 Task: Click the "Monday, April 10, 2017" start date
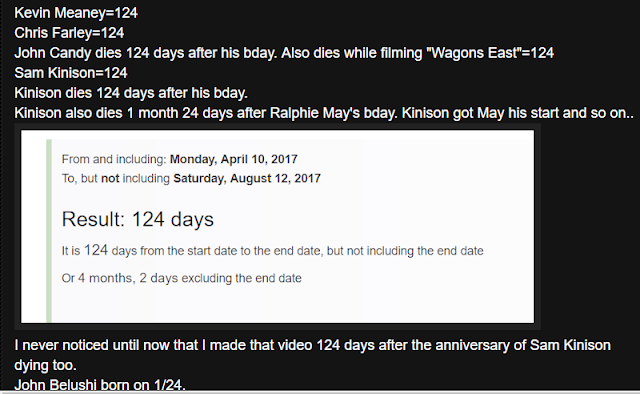(x=233, y=159)
